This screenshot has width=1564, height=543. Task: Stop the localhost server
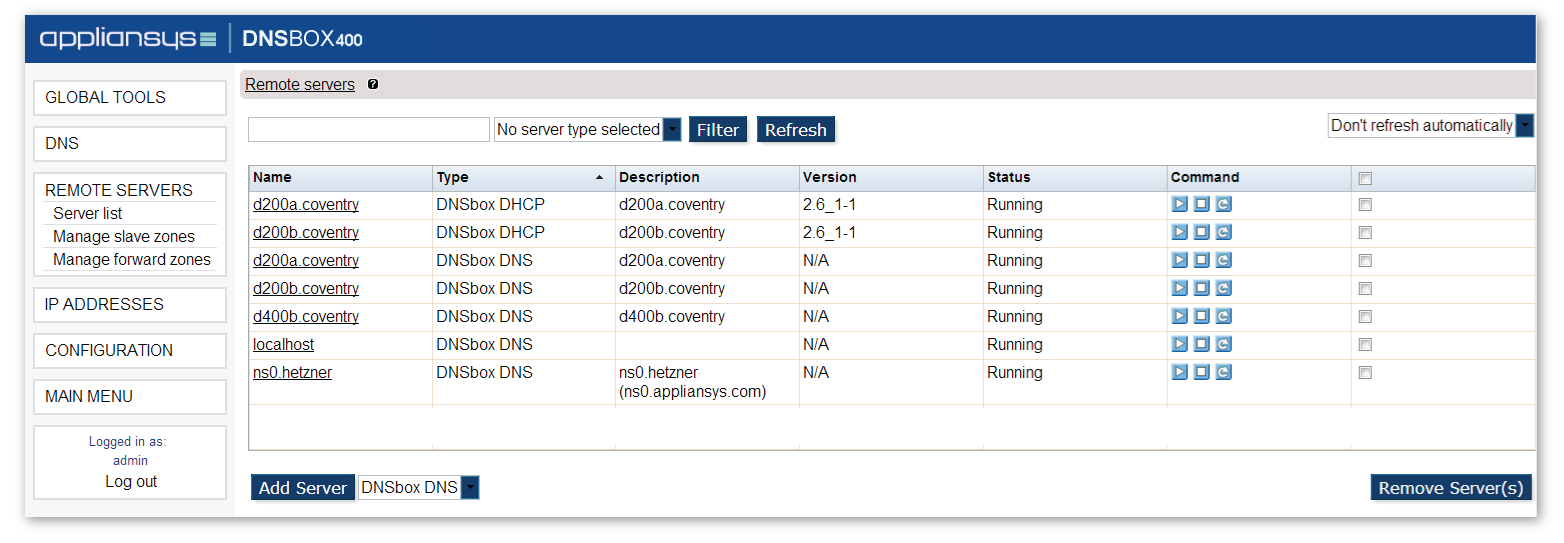coord(1202,344)
